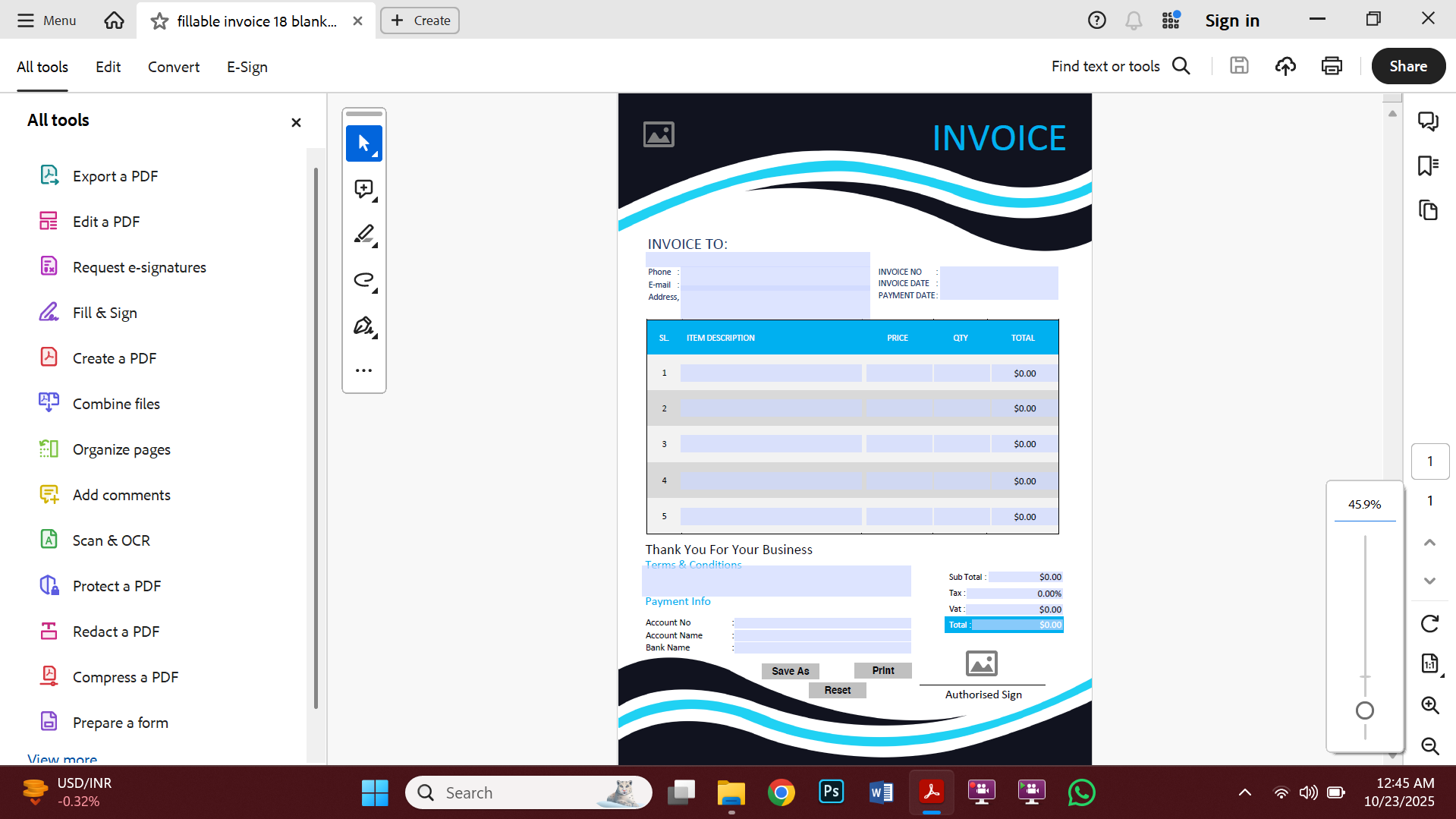Open the Bookmarks panel icon
1456x819 pixels.
(1429, 165)
